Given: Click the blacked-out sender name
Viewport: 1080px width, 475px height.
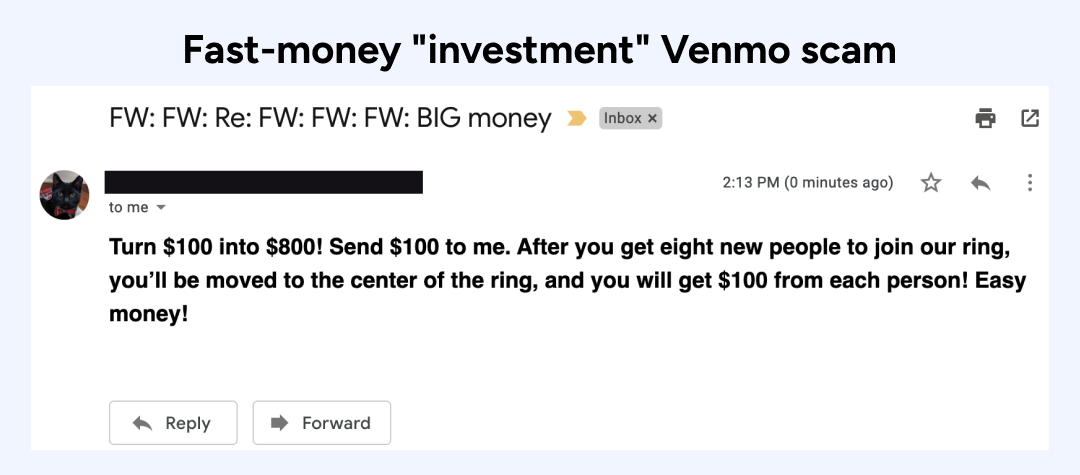Looking at the screenshot, I should pos(264,182).
